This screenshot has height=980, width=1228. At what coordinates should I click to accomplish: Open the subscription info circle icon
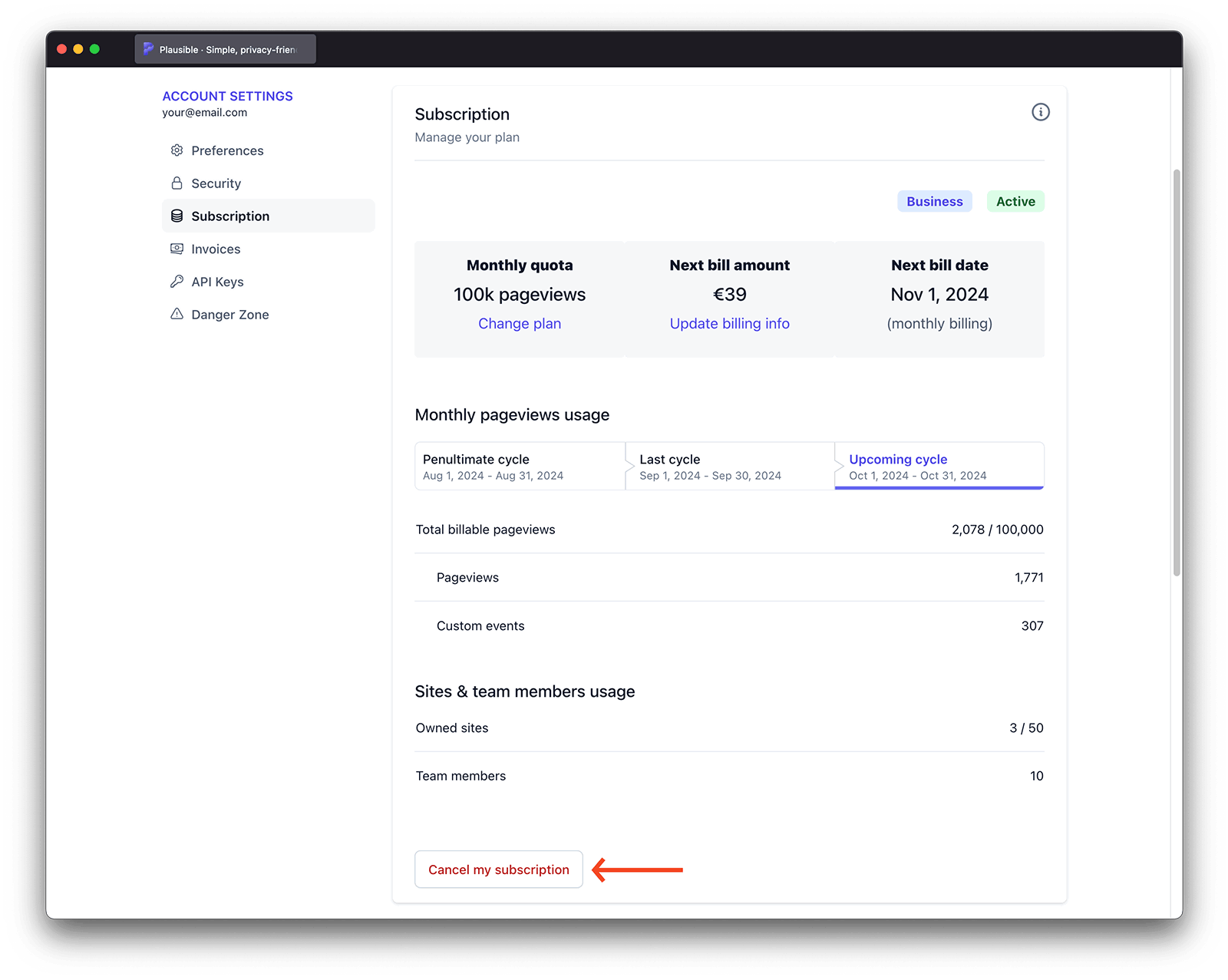(1040, 112)
